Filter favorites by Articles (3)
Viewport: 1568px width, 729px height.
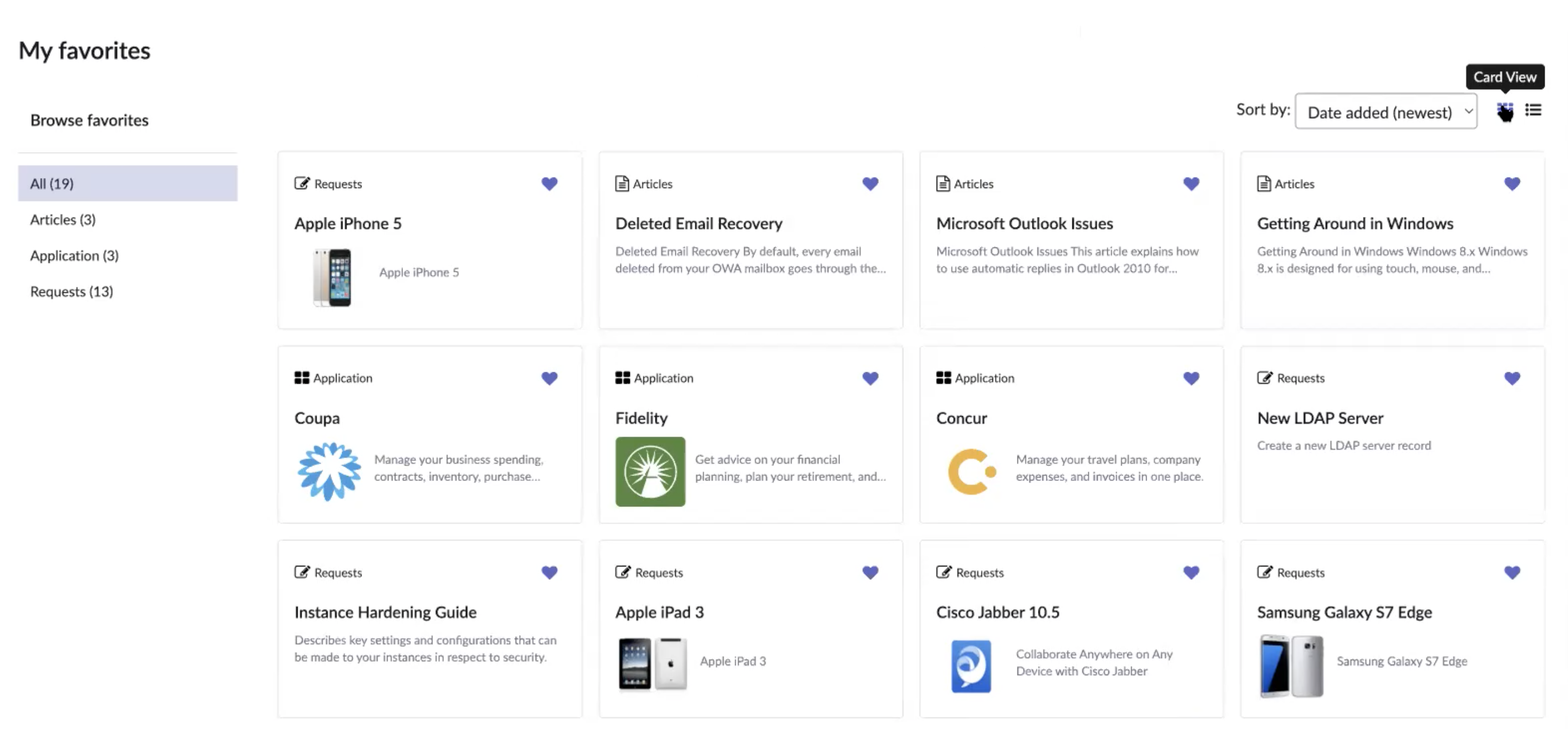(x=63, y=219)
